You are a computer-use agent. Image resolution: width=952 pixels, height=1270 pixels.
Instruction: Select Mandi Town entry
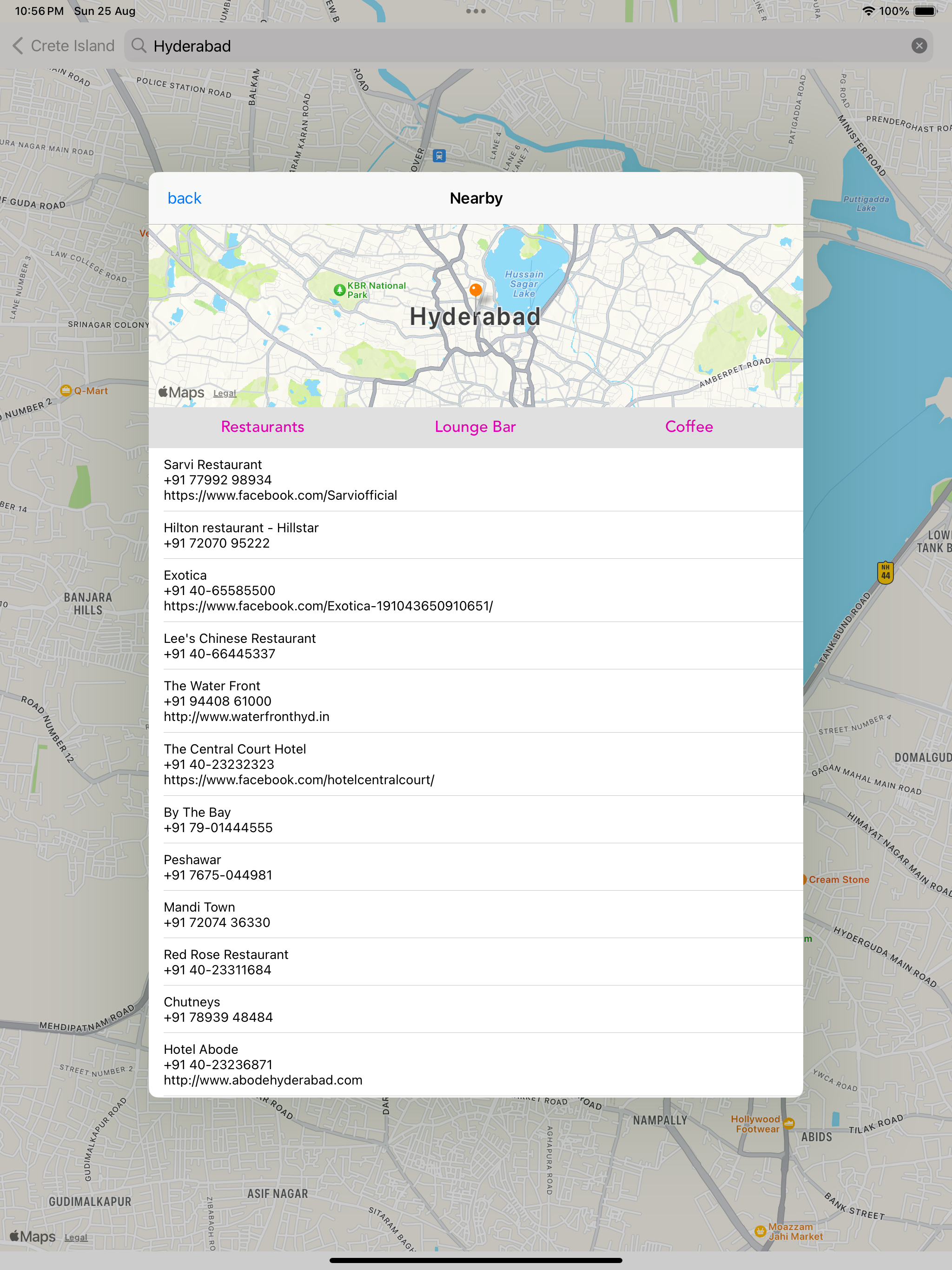tap(476, 914)
